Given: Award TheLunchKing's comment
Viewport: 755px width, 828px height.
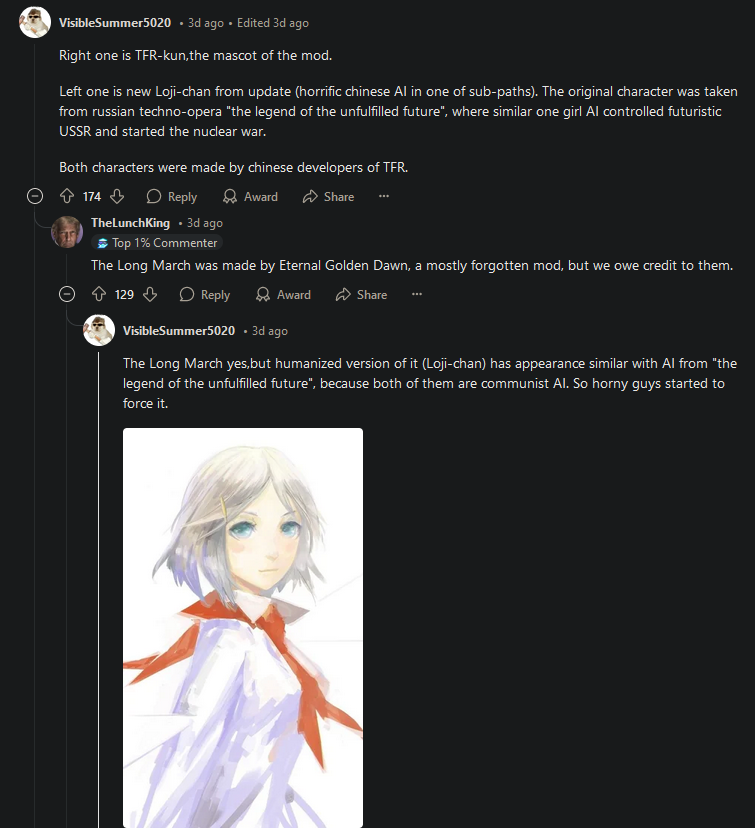Looking at the screenshot, I should (x=284, y=294).
